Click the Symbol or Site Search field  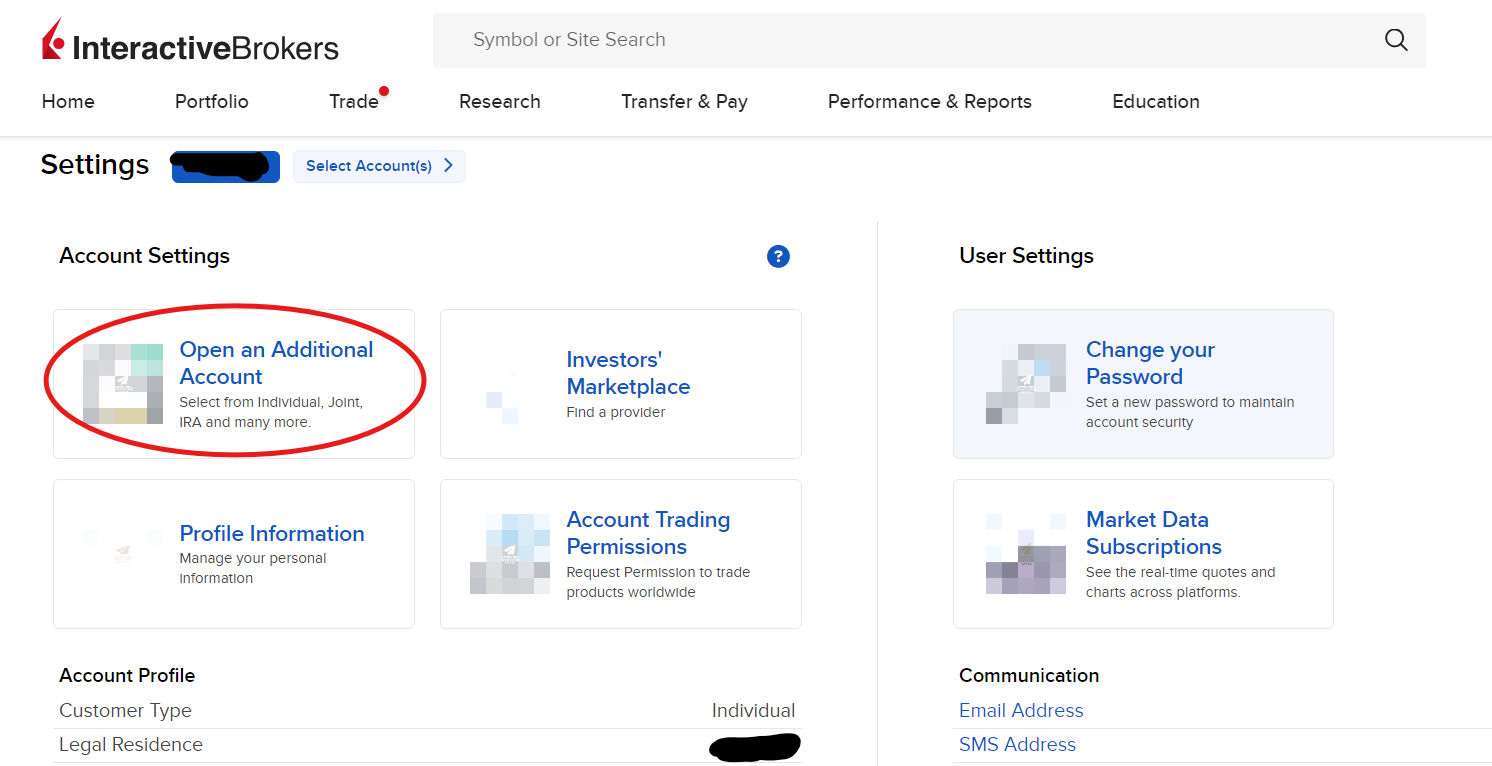(x=900, y=40)
